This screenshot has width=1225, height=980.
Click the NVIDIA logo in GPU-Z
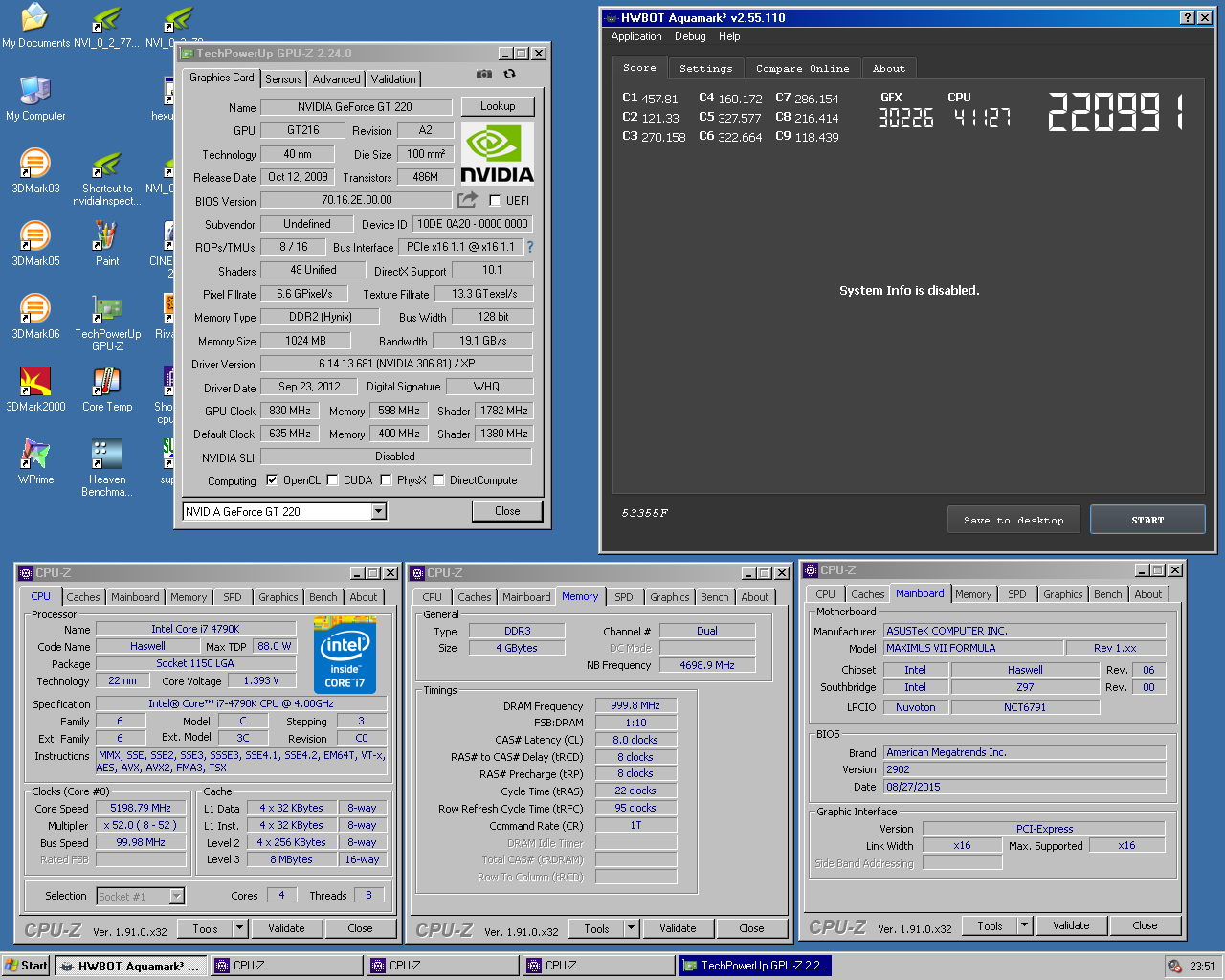[x=497, y=152]
